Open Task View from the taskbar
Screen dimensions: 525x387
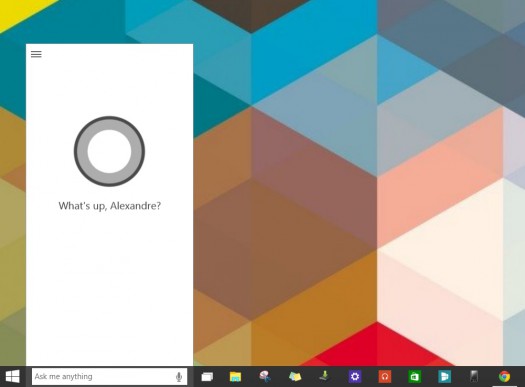tap(207, 377)
